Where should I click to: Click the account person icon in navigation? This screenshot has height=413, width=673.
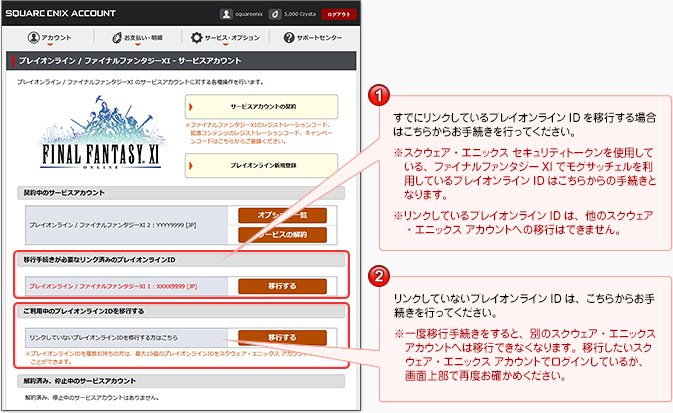(33, 37)
